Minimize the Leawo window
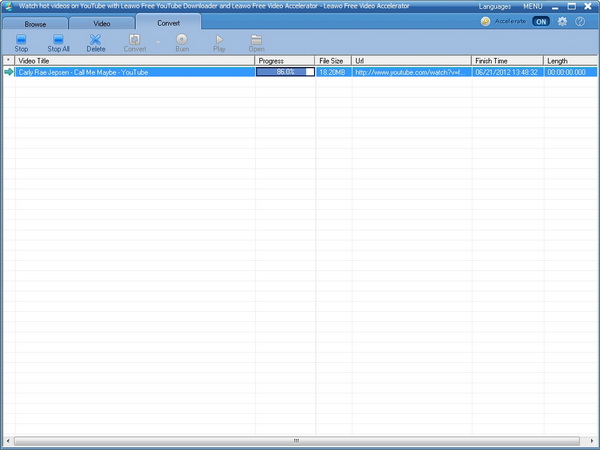This screenshot has height=450, width=600. click(555, 7)
